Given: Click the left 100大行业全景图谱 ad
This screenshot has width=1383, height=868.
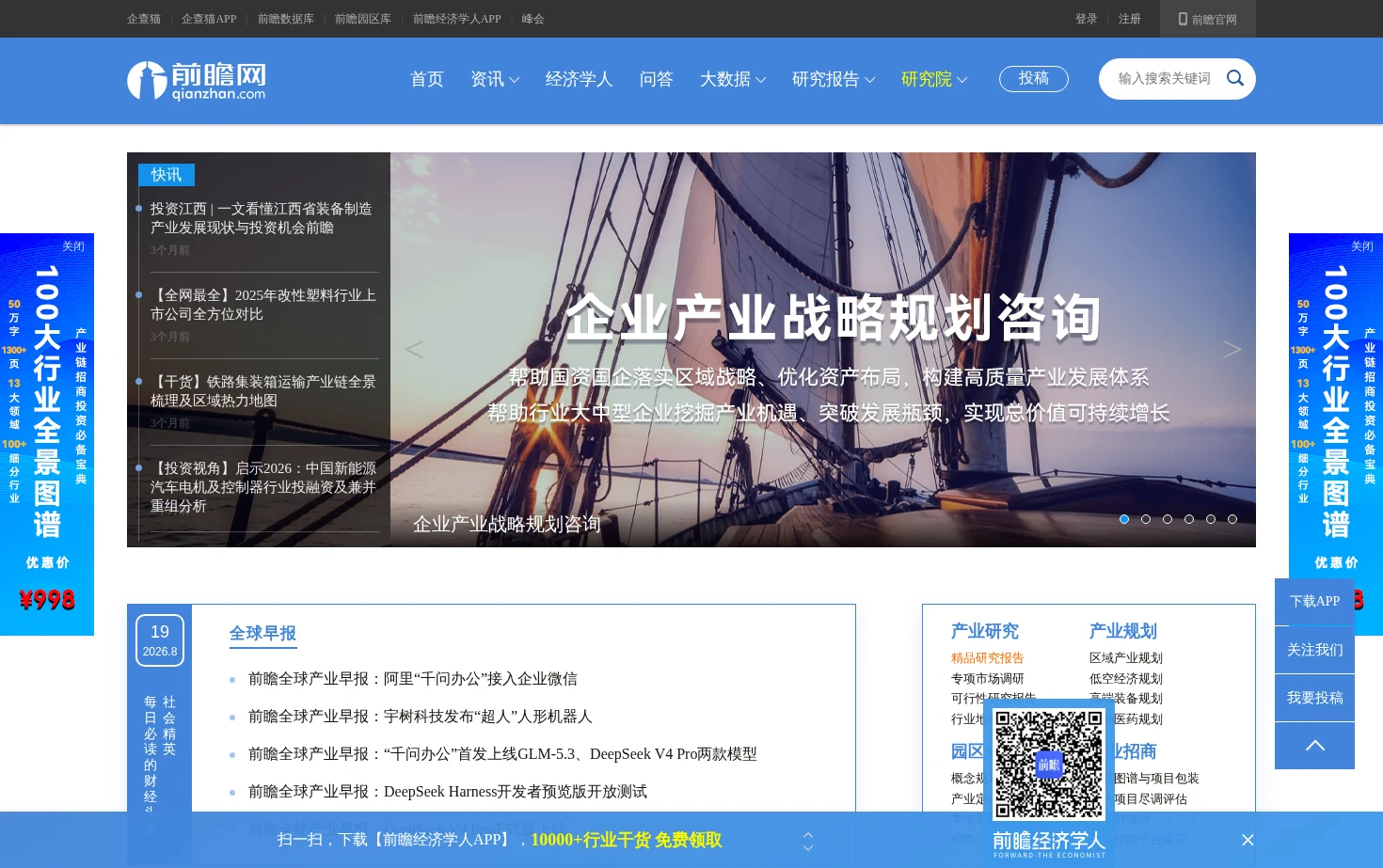Looking at the screenshot, I should click(x=47, y=434).
